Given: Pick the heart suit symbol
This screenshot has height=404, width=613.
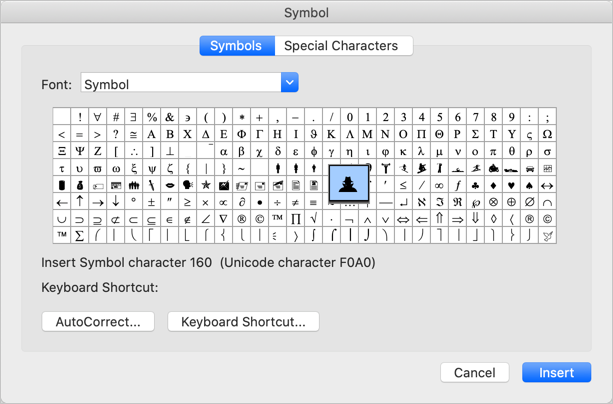Looking at the screenshot, I should tap(511, 185).
